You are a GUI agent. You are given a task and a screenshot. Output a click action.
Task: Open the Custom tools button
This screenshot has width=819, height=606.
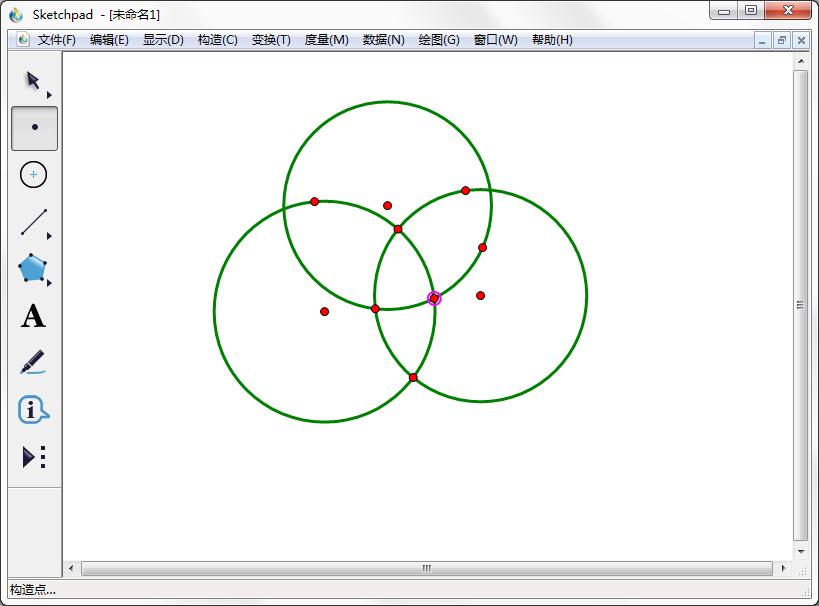click(x=33, y=457)
